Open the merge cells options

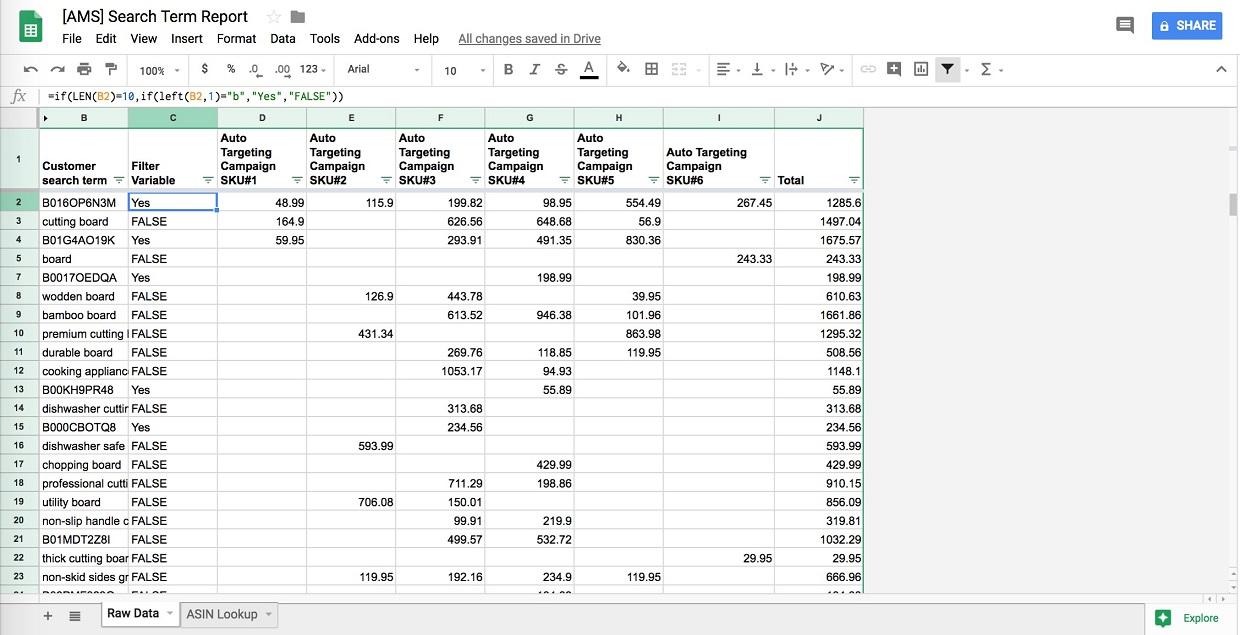pyautogui.click(x=679, y=69)
